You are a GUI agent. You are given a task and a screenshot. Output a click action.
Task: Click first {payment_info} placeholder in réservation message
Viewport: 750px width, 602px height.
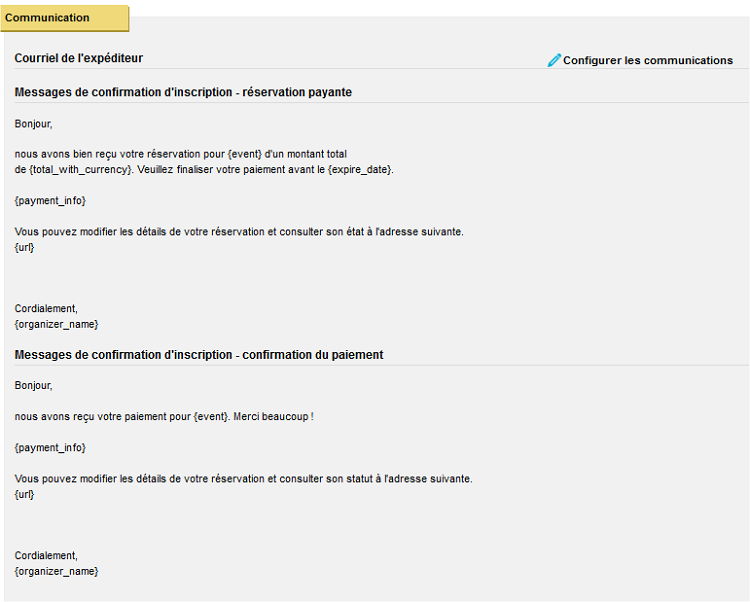coord(50,200)
